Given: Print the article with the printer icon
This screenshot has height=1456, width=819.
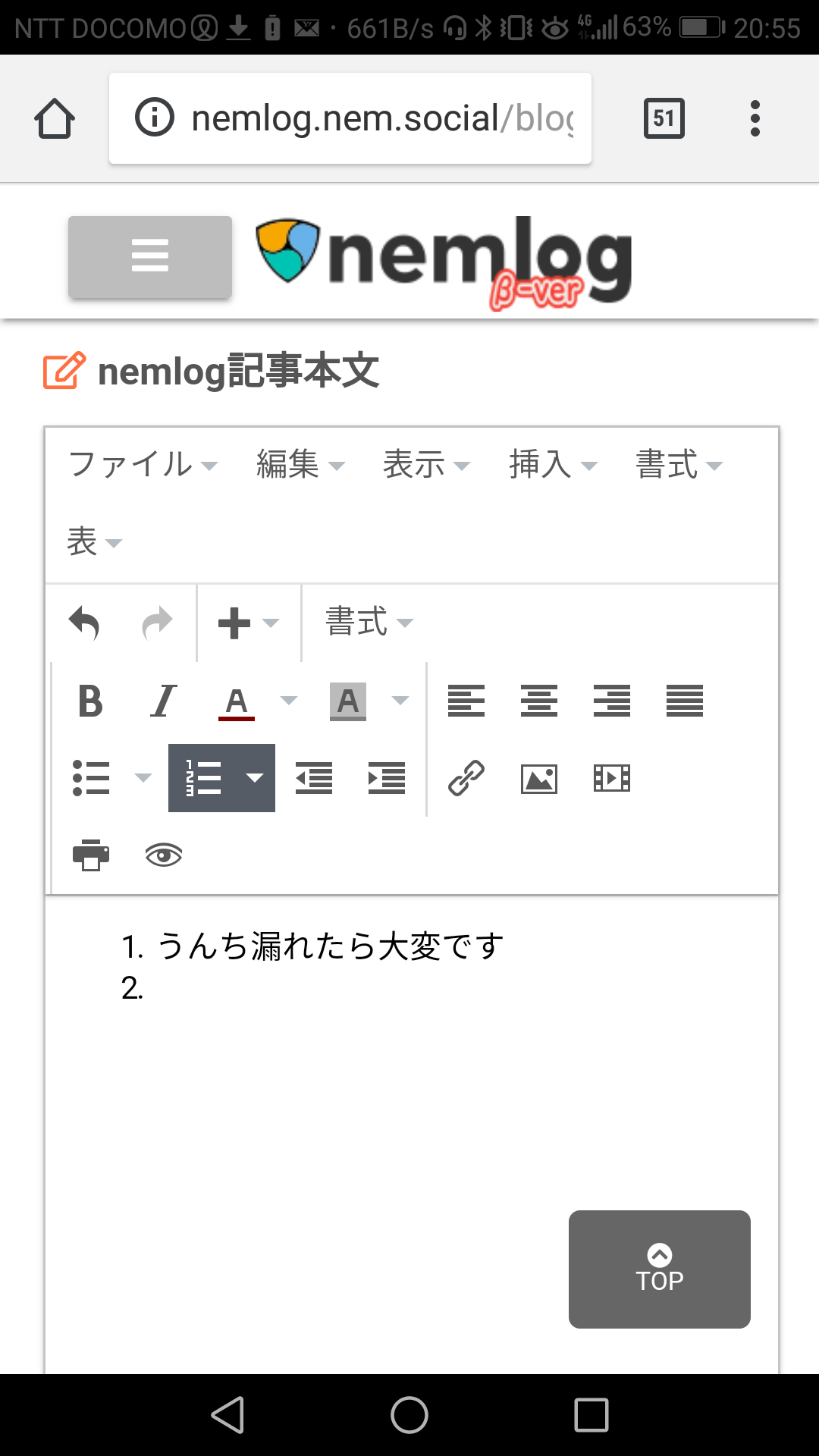Looking at the screenshot, I should click(x=91, y=855).
